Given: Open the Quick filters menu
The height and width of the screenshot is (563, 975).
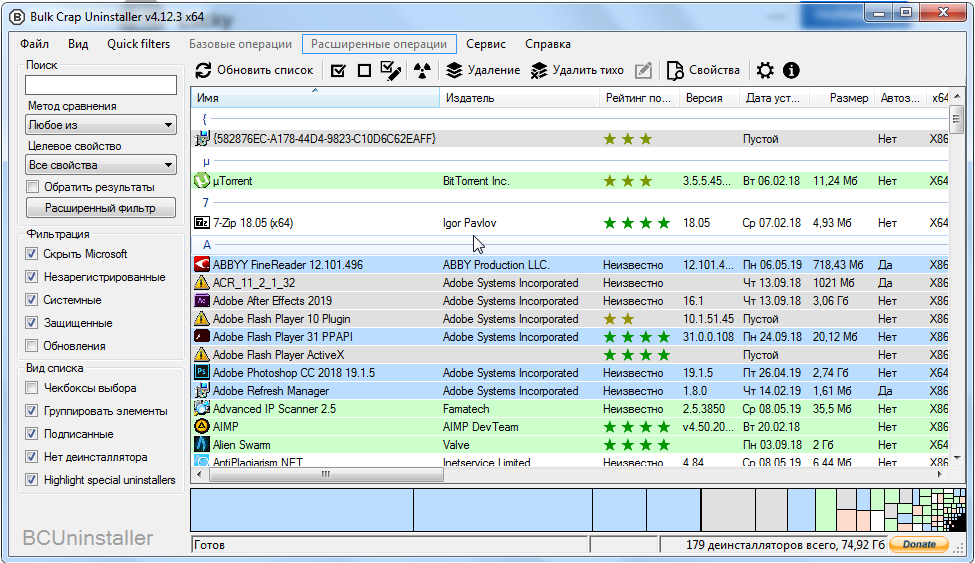Looking at the screenshot, I should pyautogui.click(x=138, y=44).
